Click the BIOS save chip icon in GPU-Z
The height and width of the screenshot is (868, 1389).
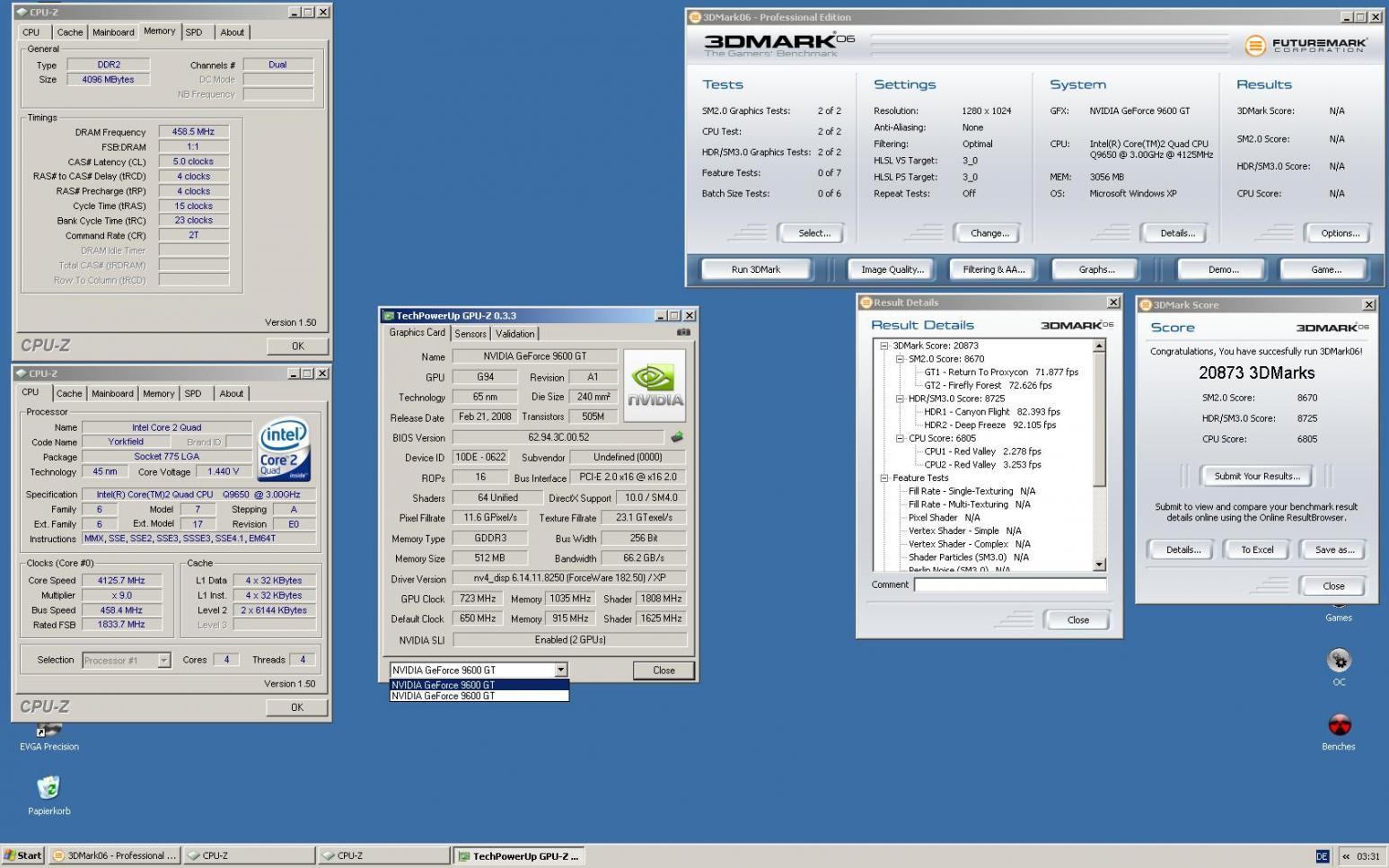click(x=677, y=437)
